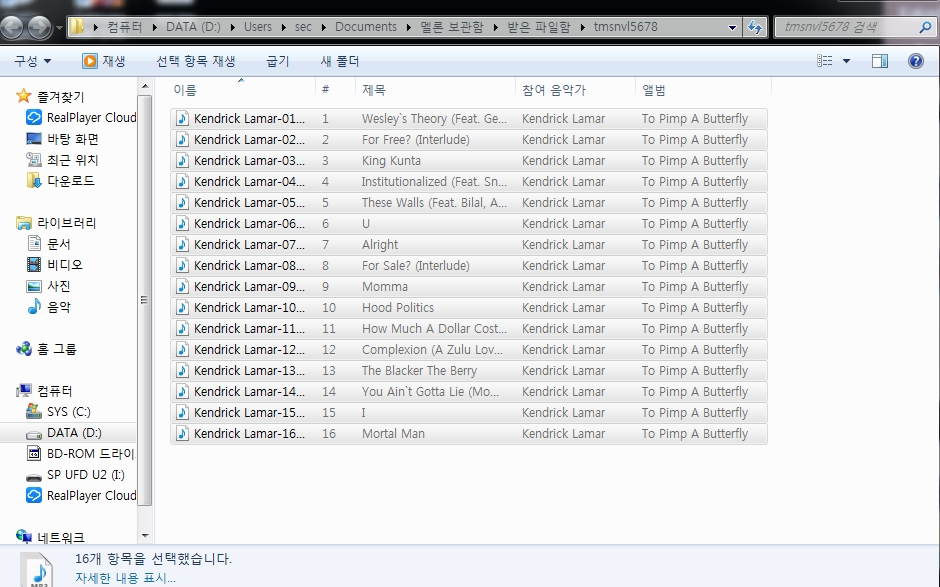940x587 pixels.
Task: Click 자세한 내용 표시 details link
Action: tap(125, 577)
